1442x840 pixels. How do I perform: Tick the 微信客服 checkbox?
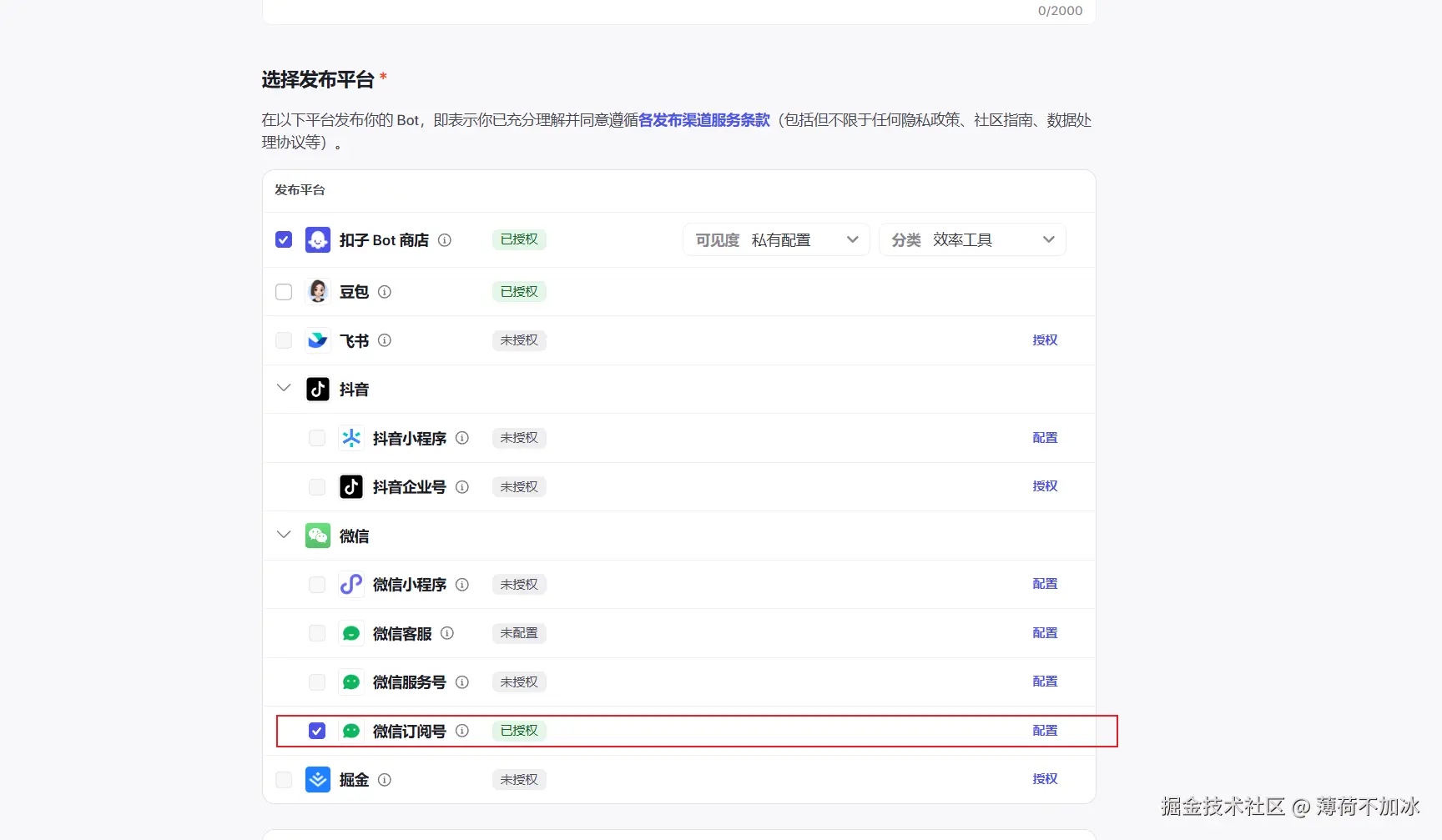(317, 633)
